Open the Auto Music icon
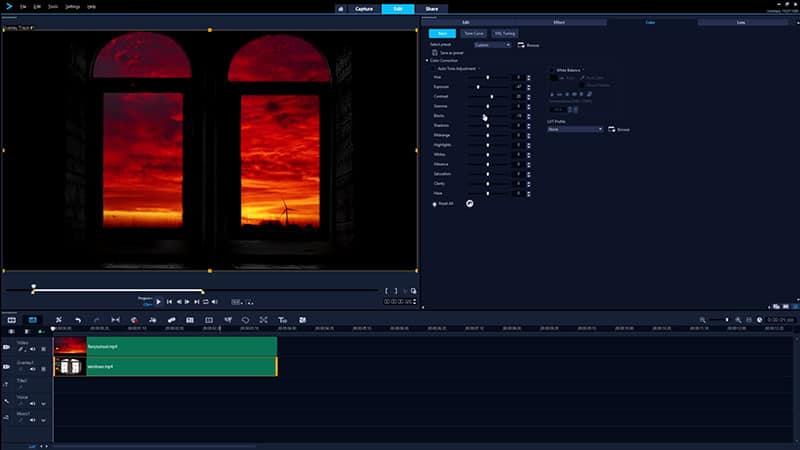 [x=171, y=320]
